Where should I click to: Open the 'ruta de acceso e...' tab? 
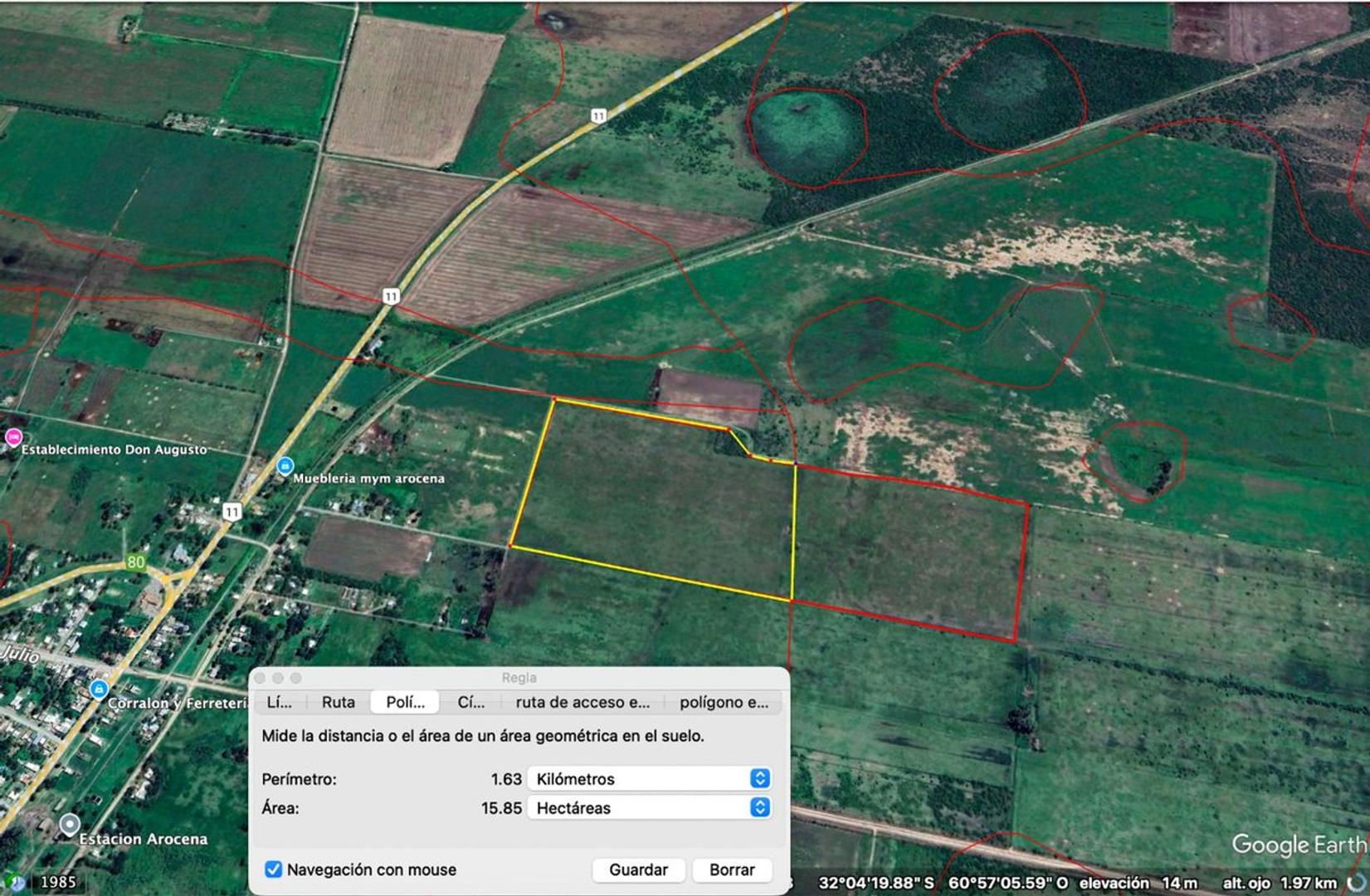point(583,702)
